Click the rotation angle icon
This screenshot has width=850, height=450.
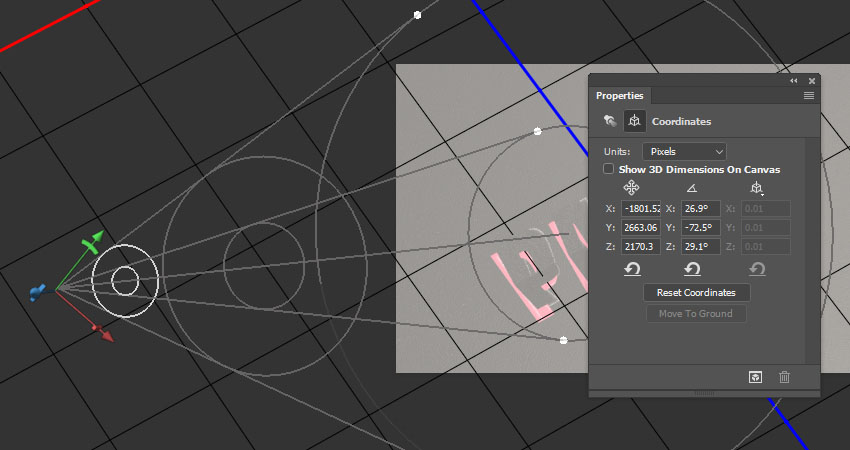[x=691, y=188]
